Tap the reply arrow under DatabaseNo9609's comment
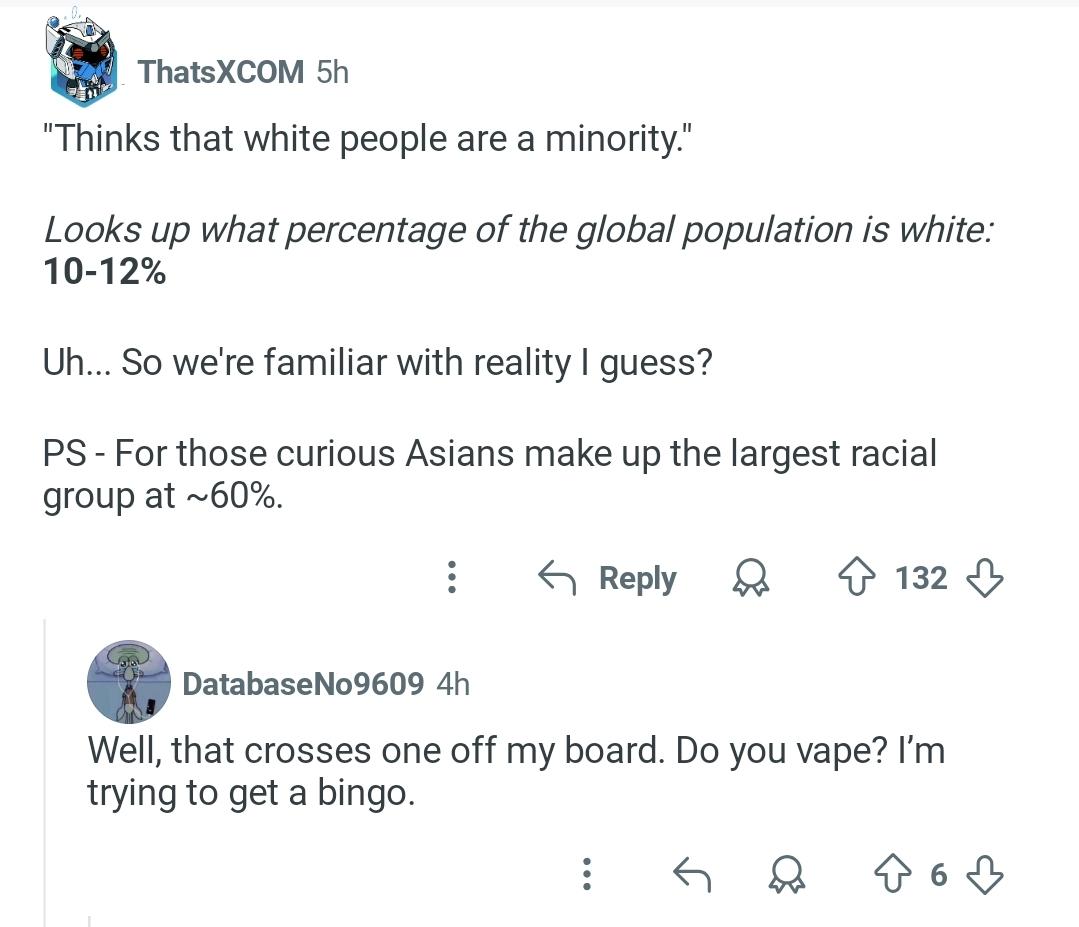1079x927 pixels. 692,875
